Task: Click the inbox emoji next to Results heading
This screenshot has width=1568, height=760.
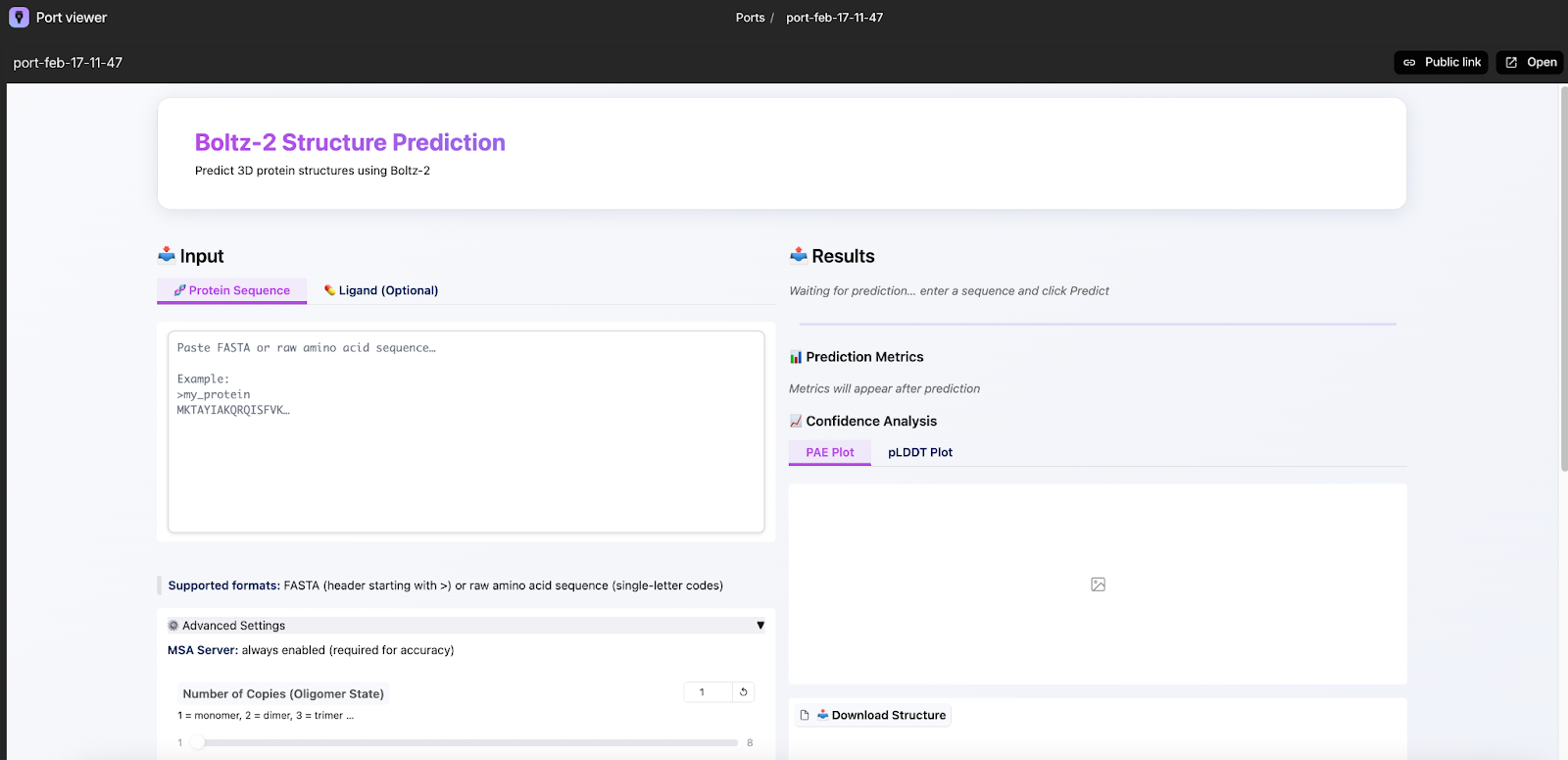Action: coord(799,255)
